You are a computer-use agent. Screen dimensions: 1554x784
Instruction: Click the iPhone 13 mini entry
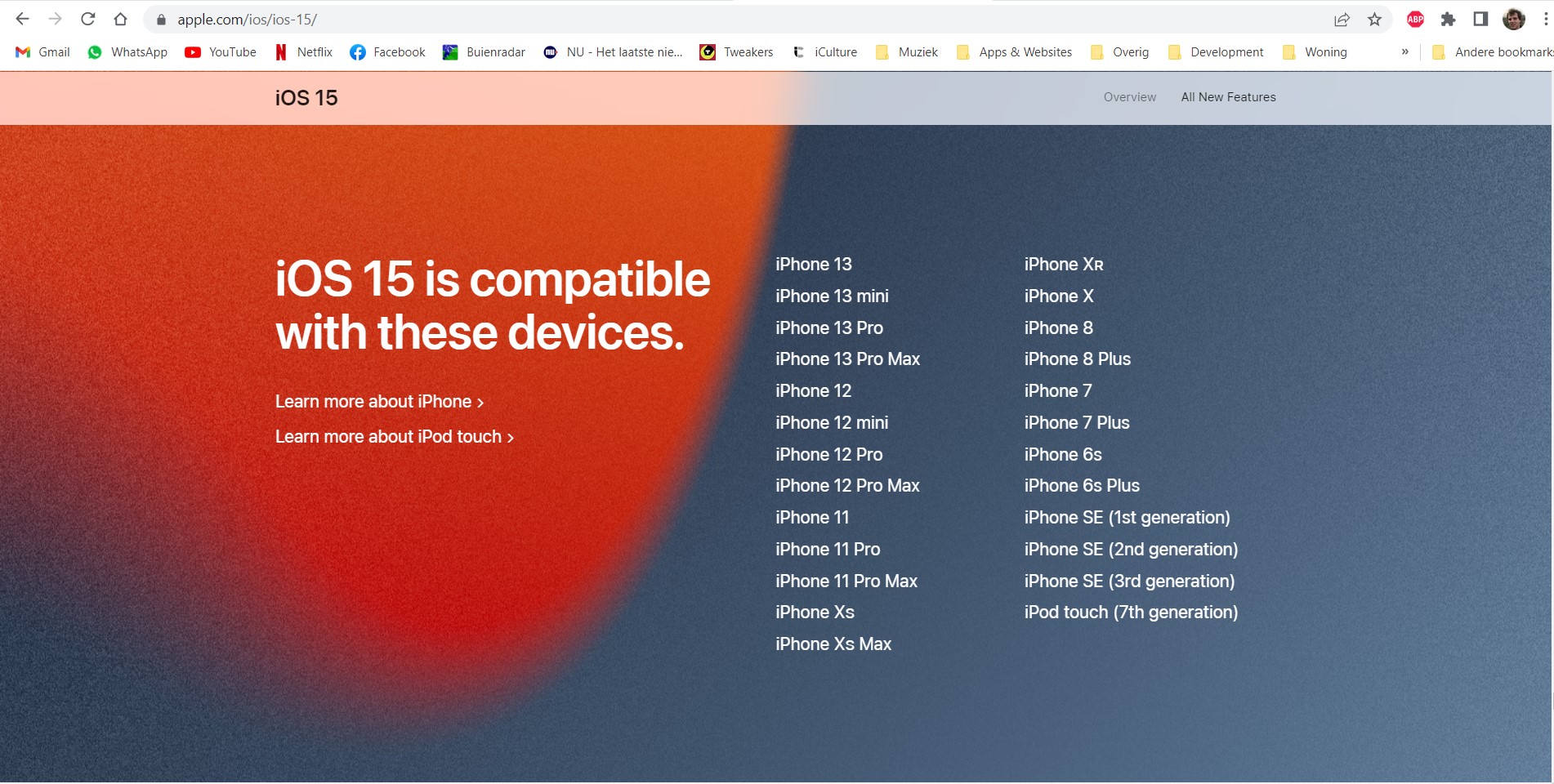point(832,296)
